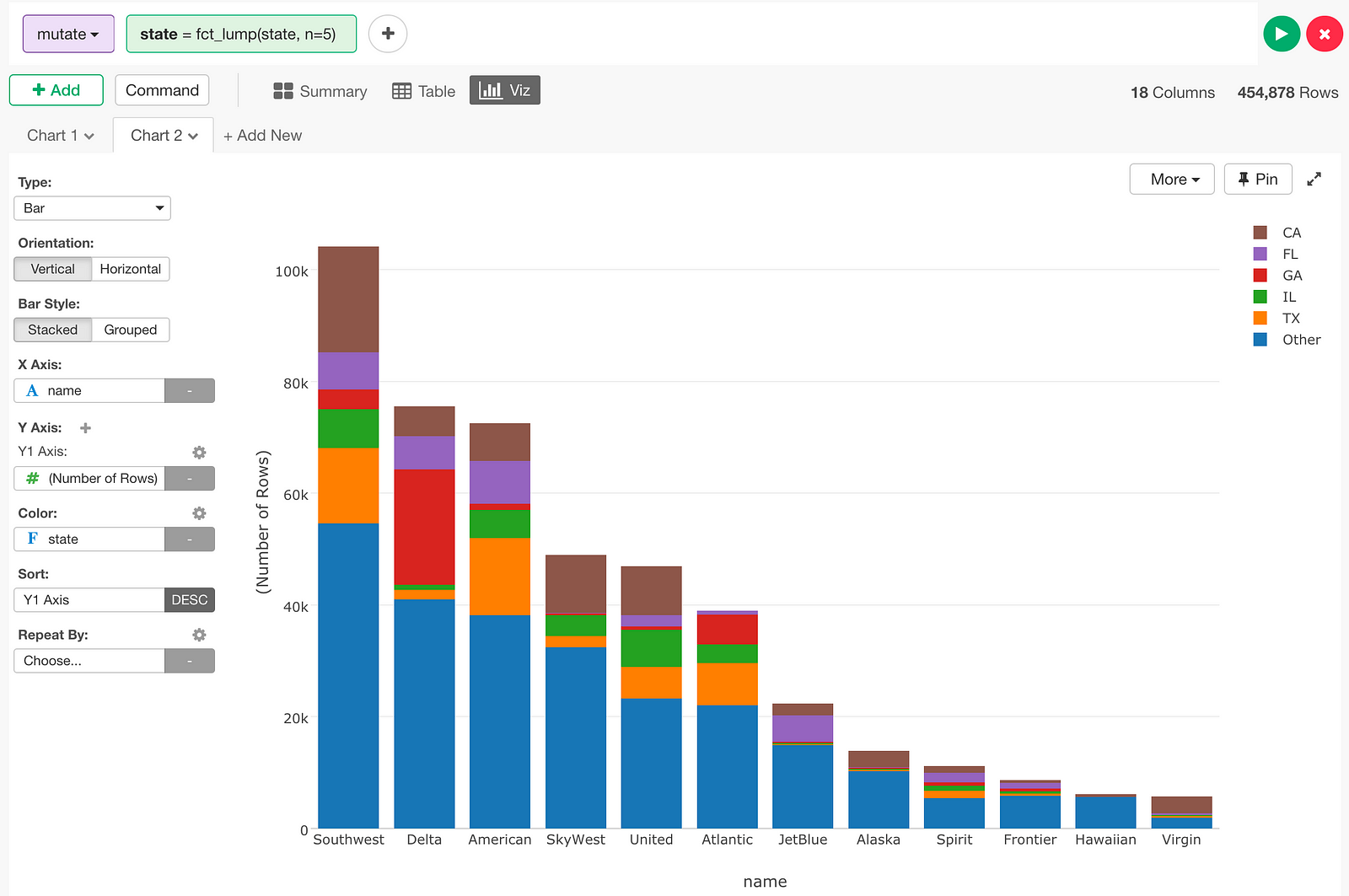Toggle TX legend color swatch
1349x896 pixels.
click(x=1260, y=318)
